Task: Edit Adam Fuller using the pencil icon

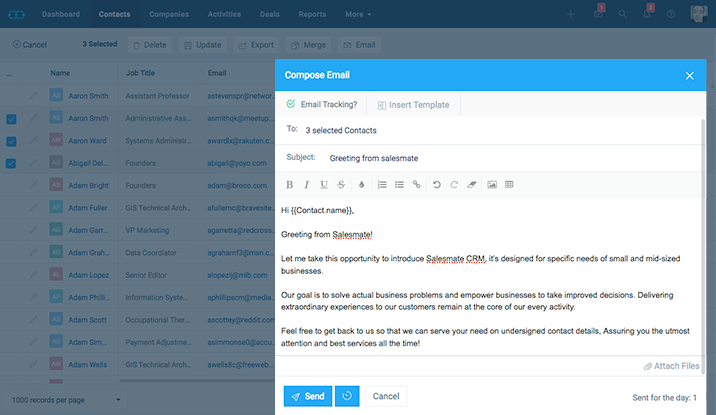Action: coord(33,207)
